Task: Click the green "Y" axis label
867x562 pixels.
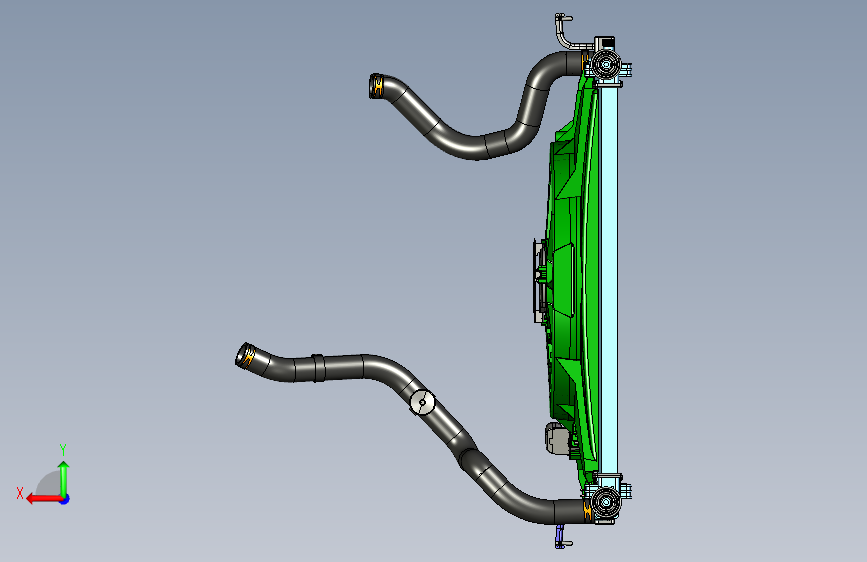Action: click(63, 450)
